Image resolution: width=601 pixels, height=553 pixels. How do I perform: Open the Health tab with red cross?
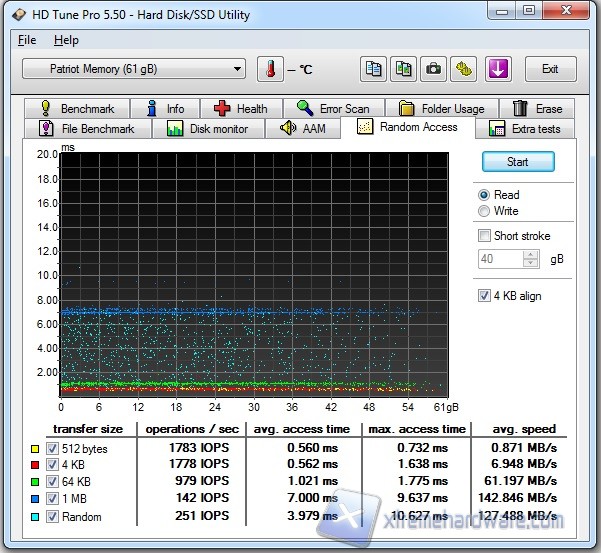pos(239,108)
